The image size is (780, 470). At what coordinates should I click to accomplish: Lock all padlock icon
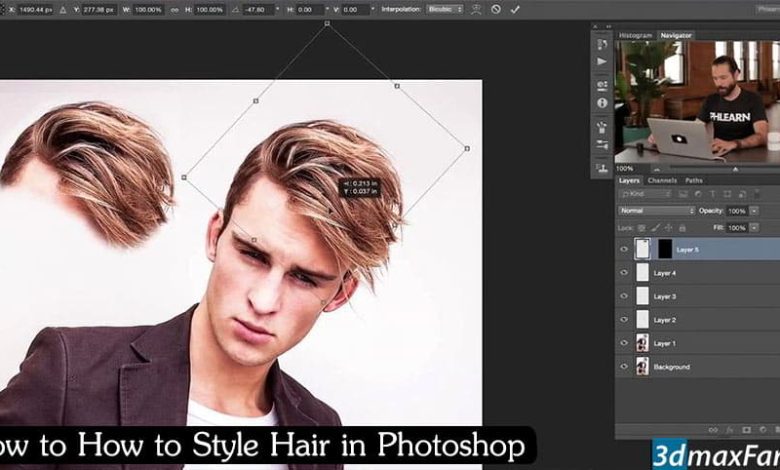(x=682, y=228)
